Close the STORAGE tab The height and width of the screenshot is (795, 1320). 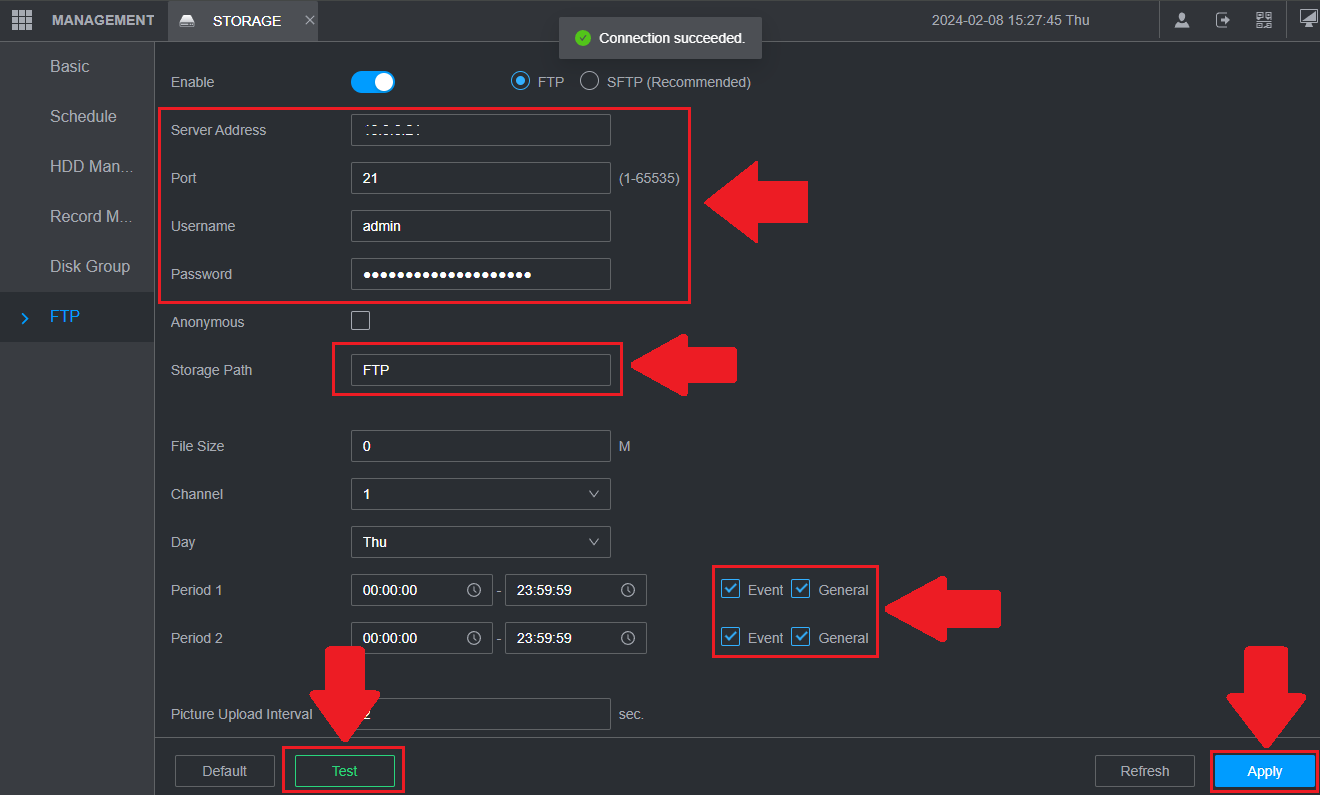coord(309,20)
